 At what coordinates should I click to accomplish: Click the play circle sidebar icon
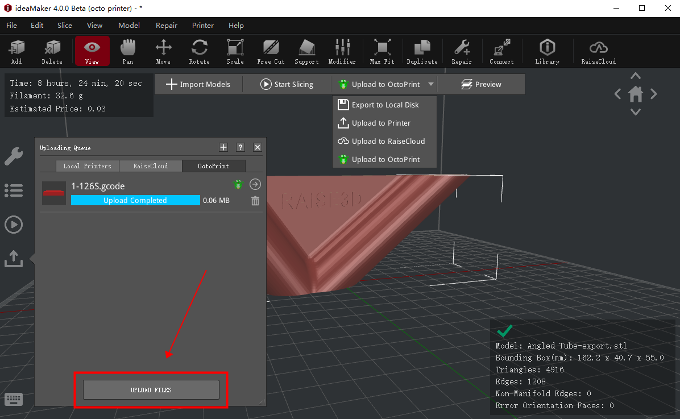(14, 225)
